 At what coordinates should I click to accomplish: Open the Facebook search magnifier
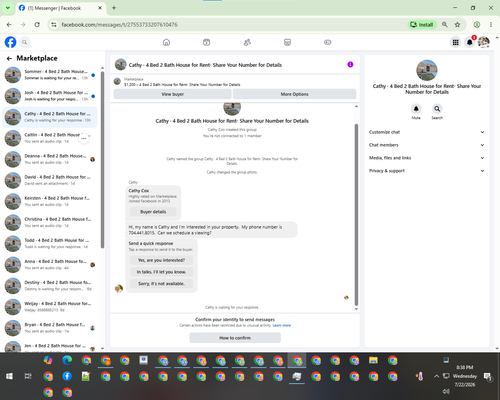click(25, 42)
